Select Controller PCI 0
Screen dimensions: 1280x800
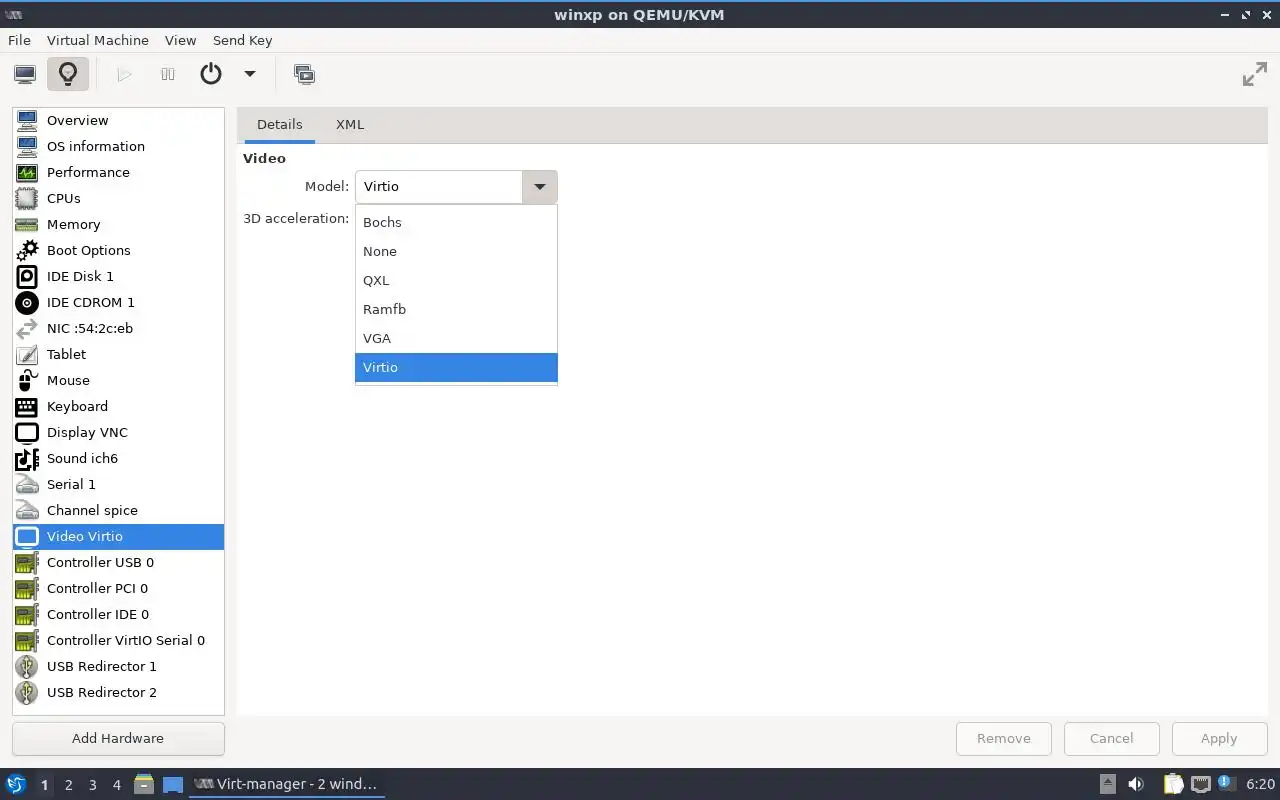[x=118, y=588]
